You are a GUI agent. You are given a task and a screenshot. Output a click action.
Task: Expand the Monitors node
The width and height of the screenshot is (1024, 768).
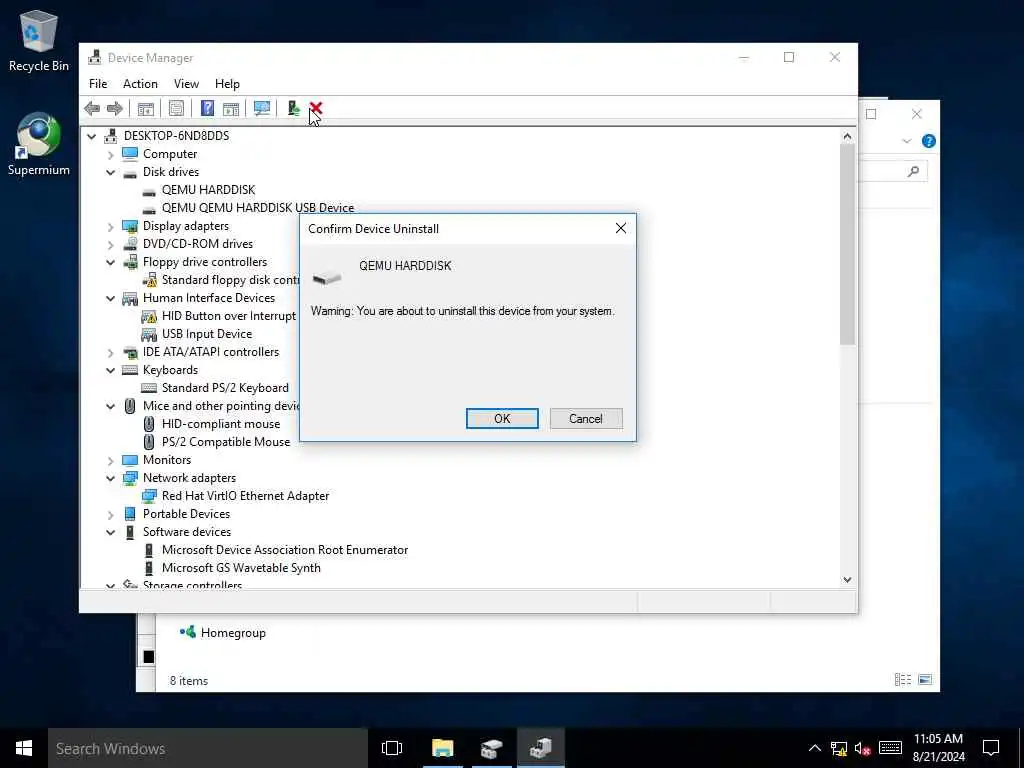(110, 460)
